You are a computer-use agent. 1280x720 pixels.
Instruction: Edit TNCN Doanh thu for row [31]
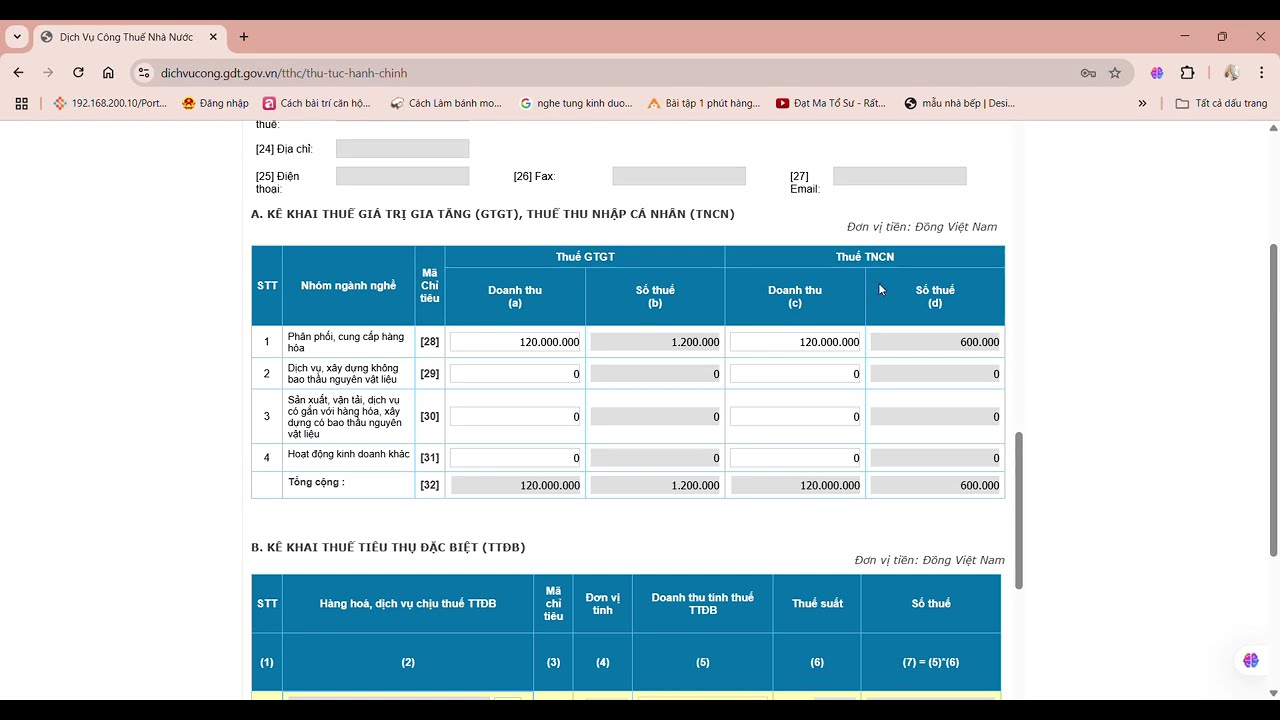(x=795, y=458)
